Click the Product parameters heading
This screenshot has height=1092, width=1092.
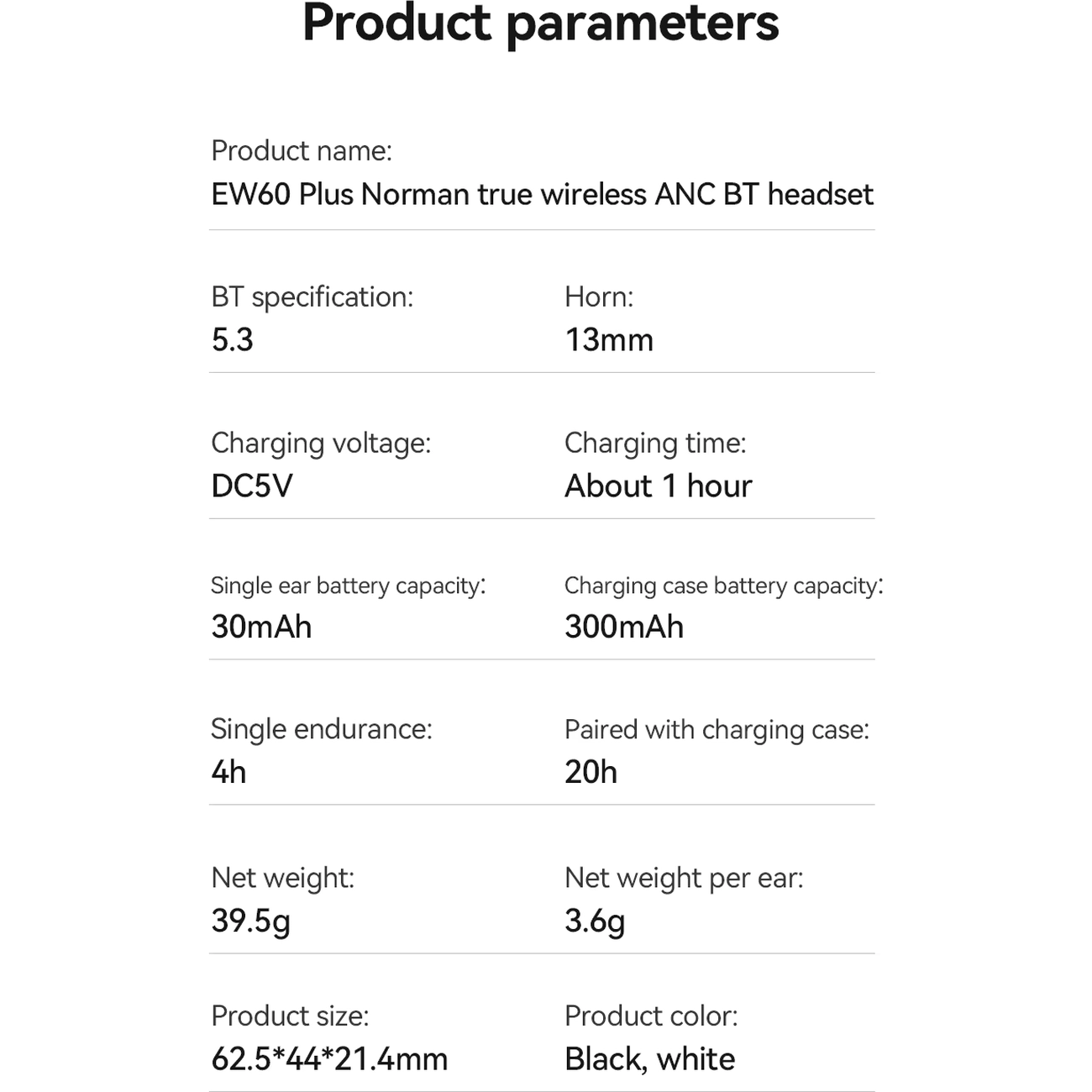pyautogui.click(x=541, y=24)
